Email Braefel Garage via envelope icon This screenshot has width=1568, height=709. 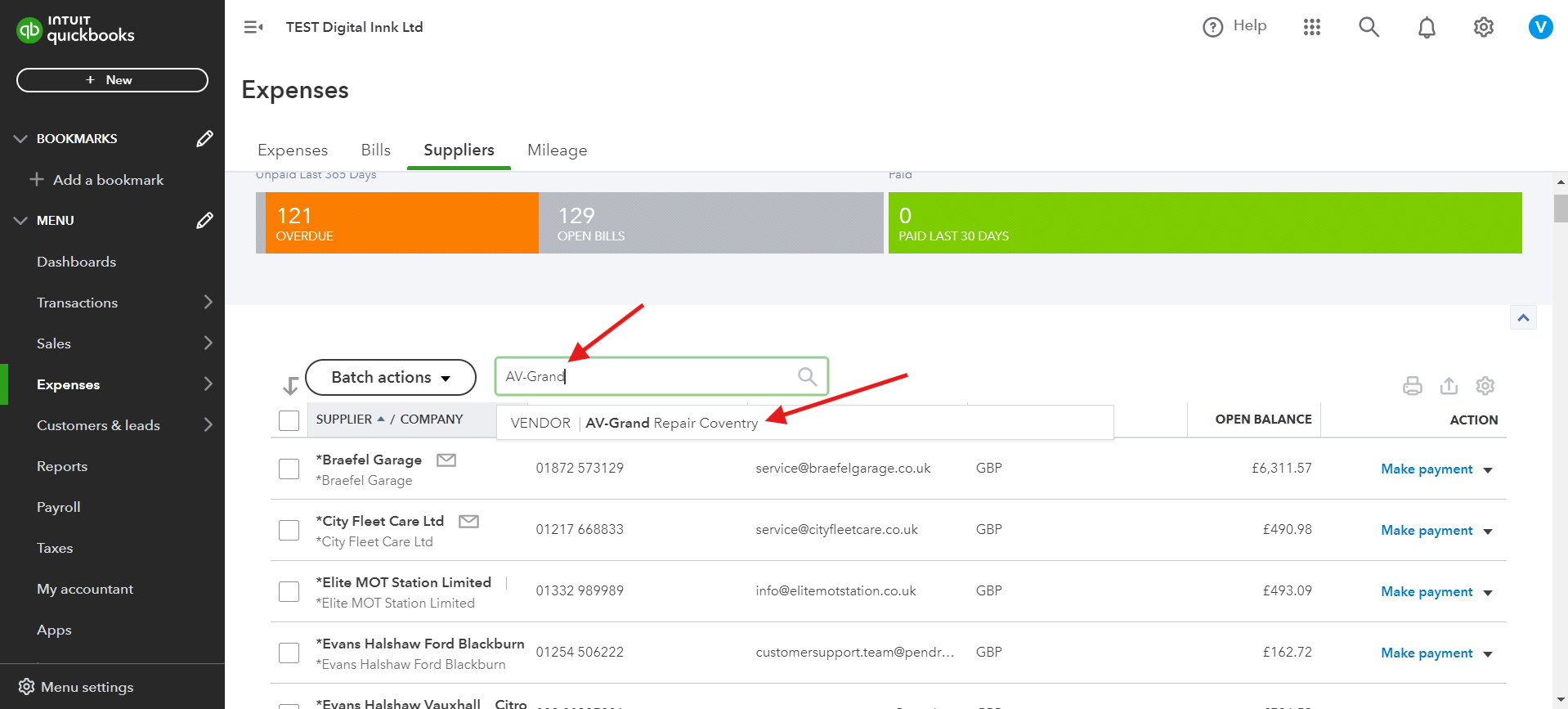[x=446, y=460]
